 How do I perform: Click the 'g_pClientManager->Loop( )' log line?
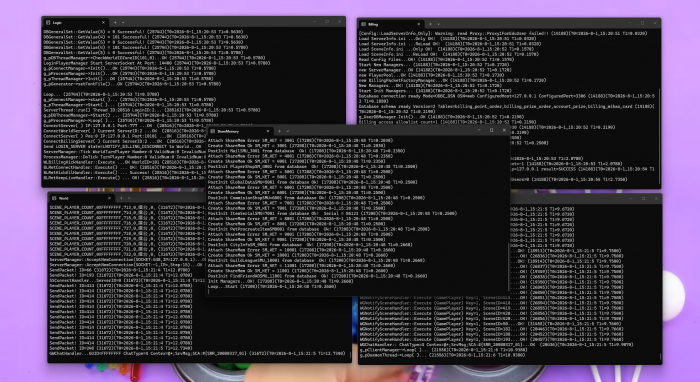443,350
